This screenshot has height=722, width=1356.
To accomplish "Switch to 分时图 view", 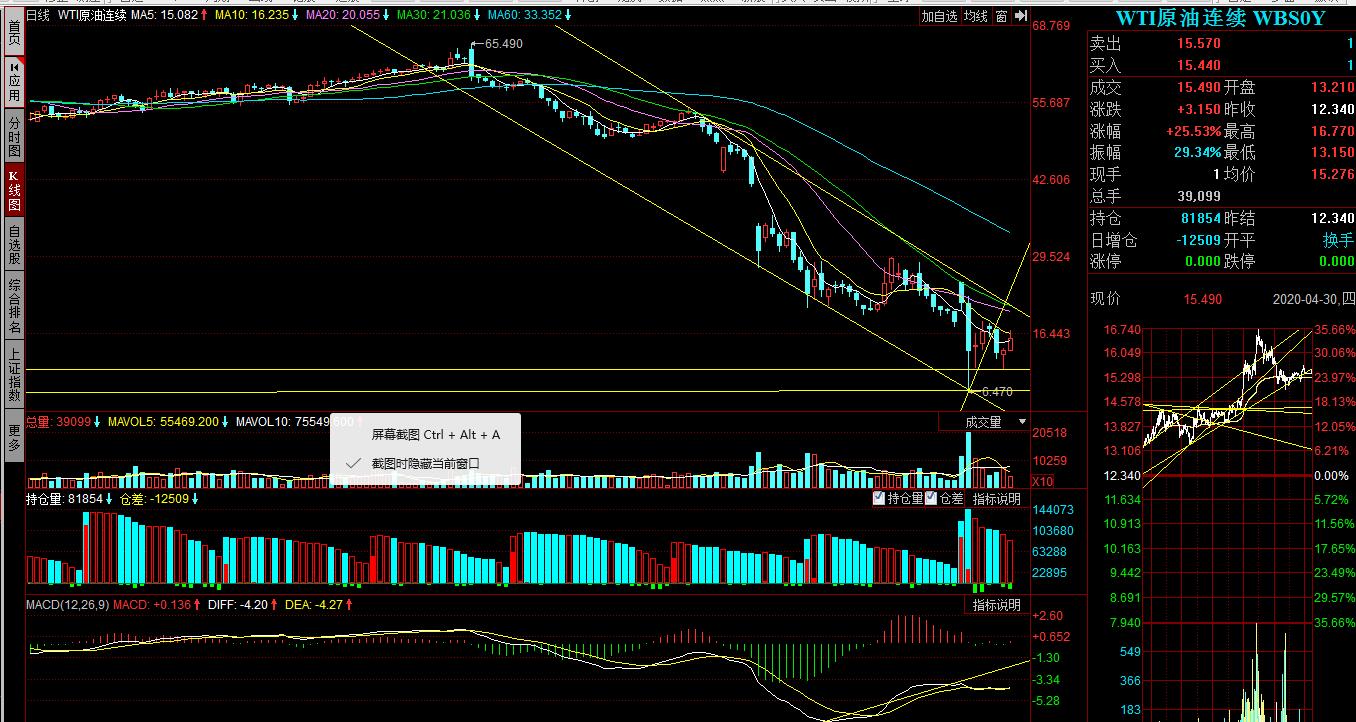I will pos(14,136).
